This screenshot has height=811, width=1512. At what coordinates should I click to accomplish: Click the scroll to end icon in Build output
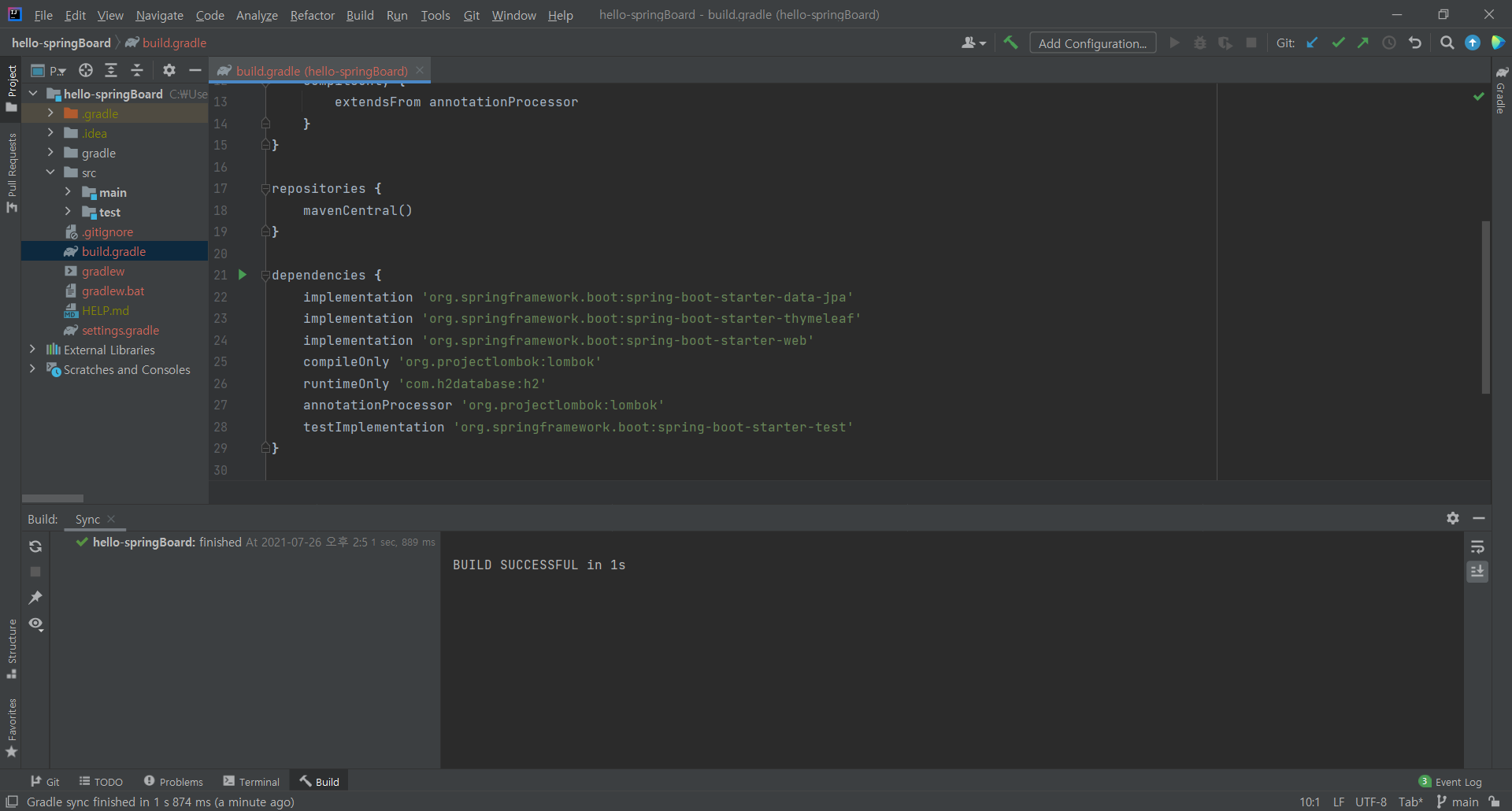1478,571
